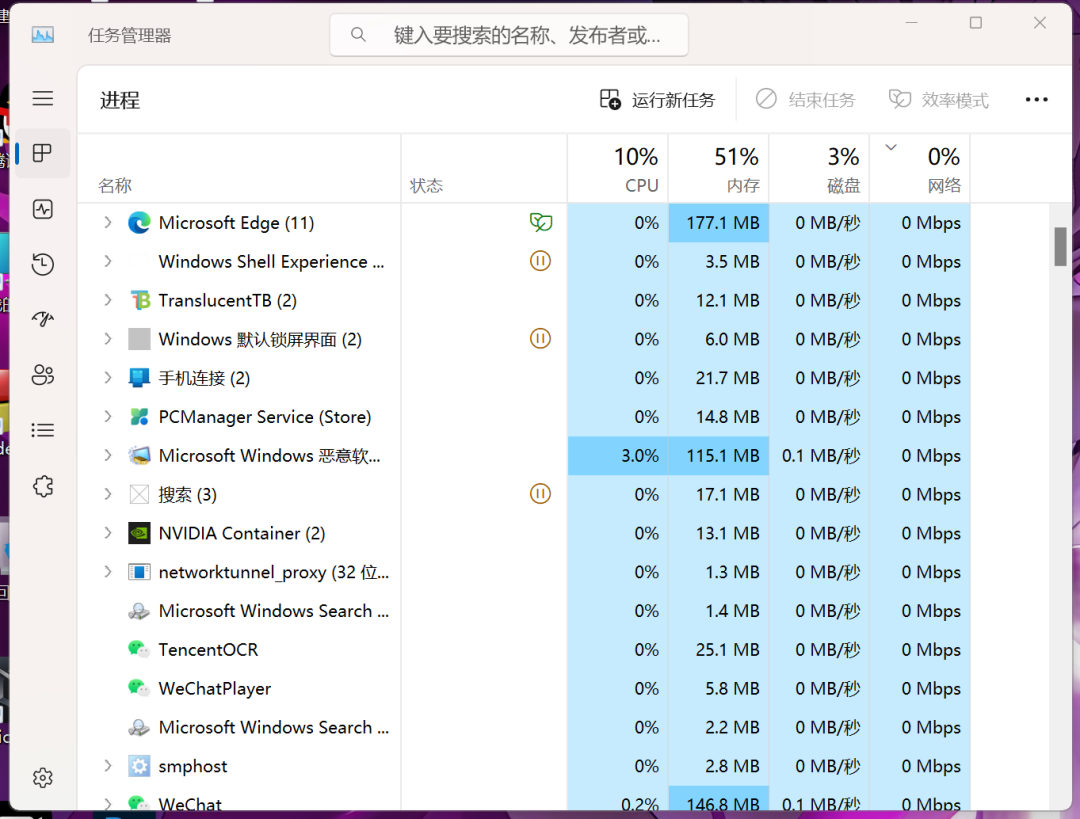Expand the smphost group
1080x819 pixels.
[x=107, y=765]
